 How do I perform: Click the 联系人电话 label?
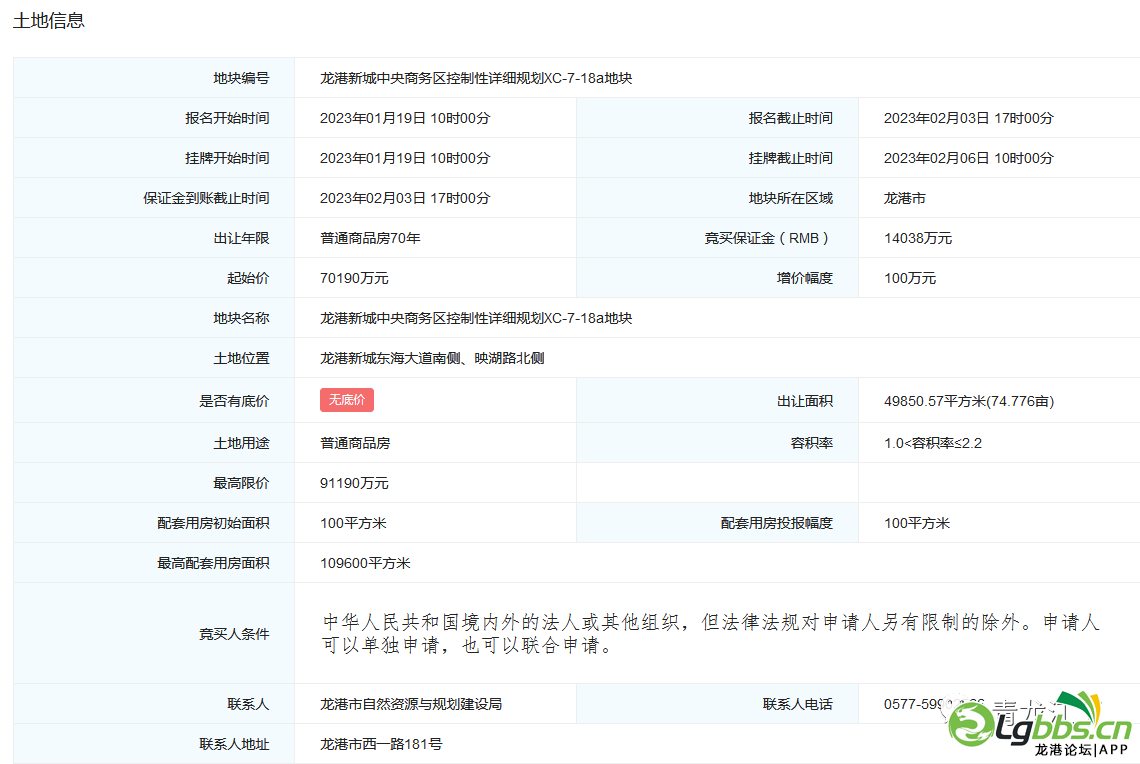(x=798, y=704)
